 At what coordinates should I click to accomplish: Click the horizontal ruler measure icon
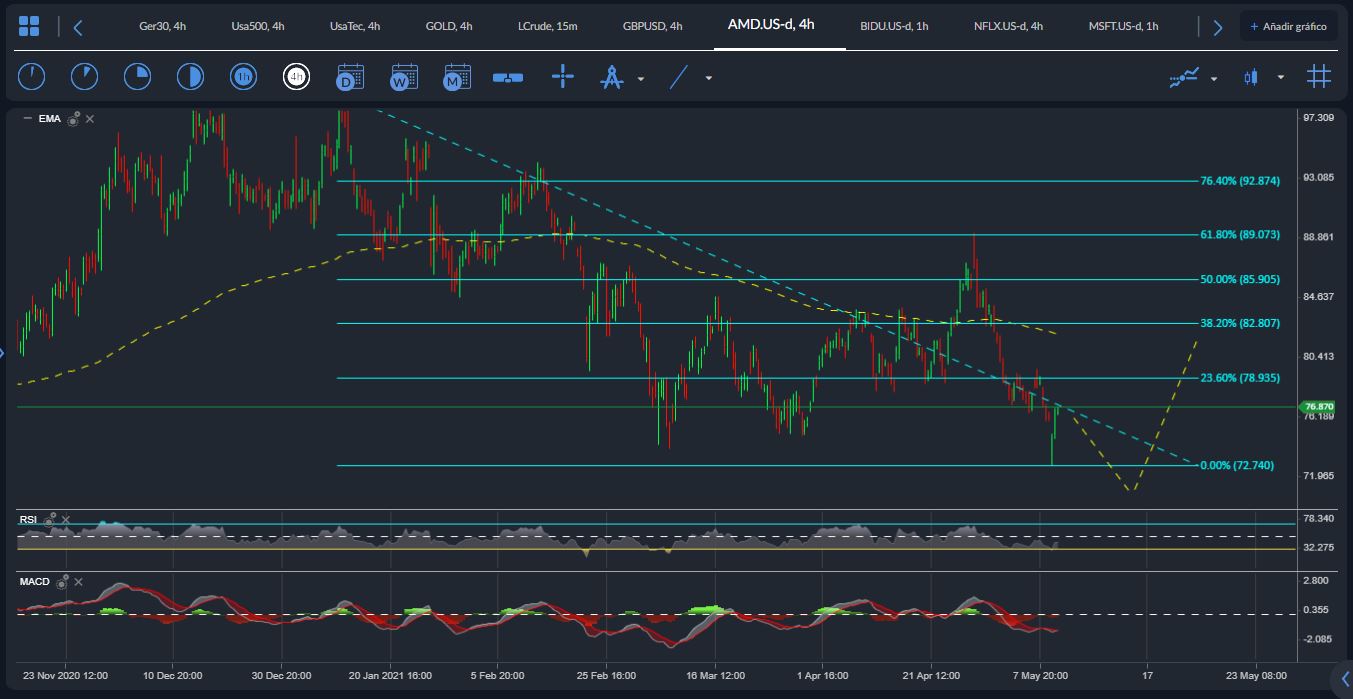(x=508, y=77)
